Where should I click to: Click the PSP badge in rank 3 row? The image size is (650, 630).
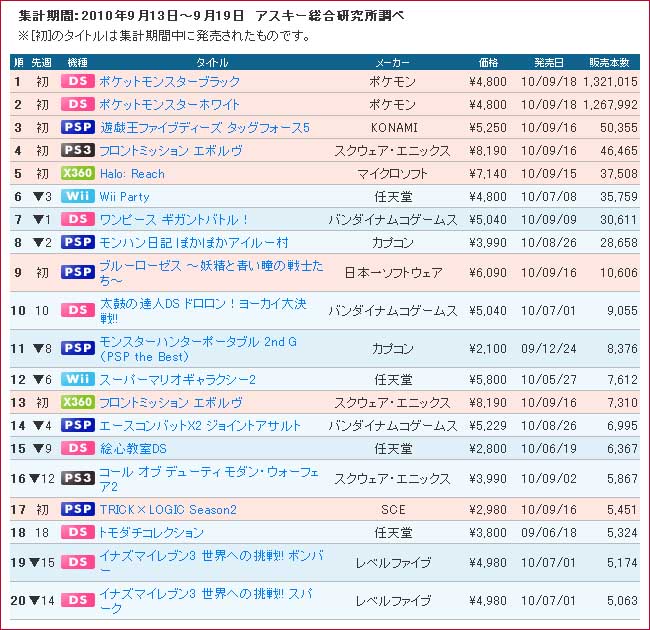(78, 127)
